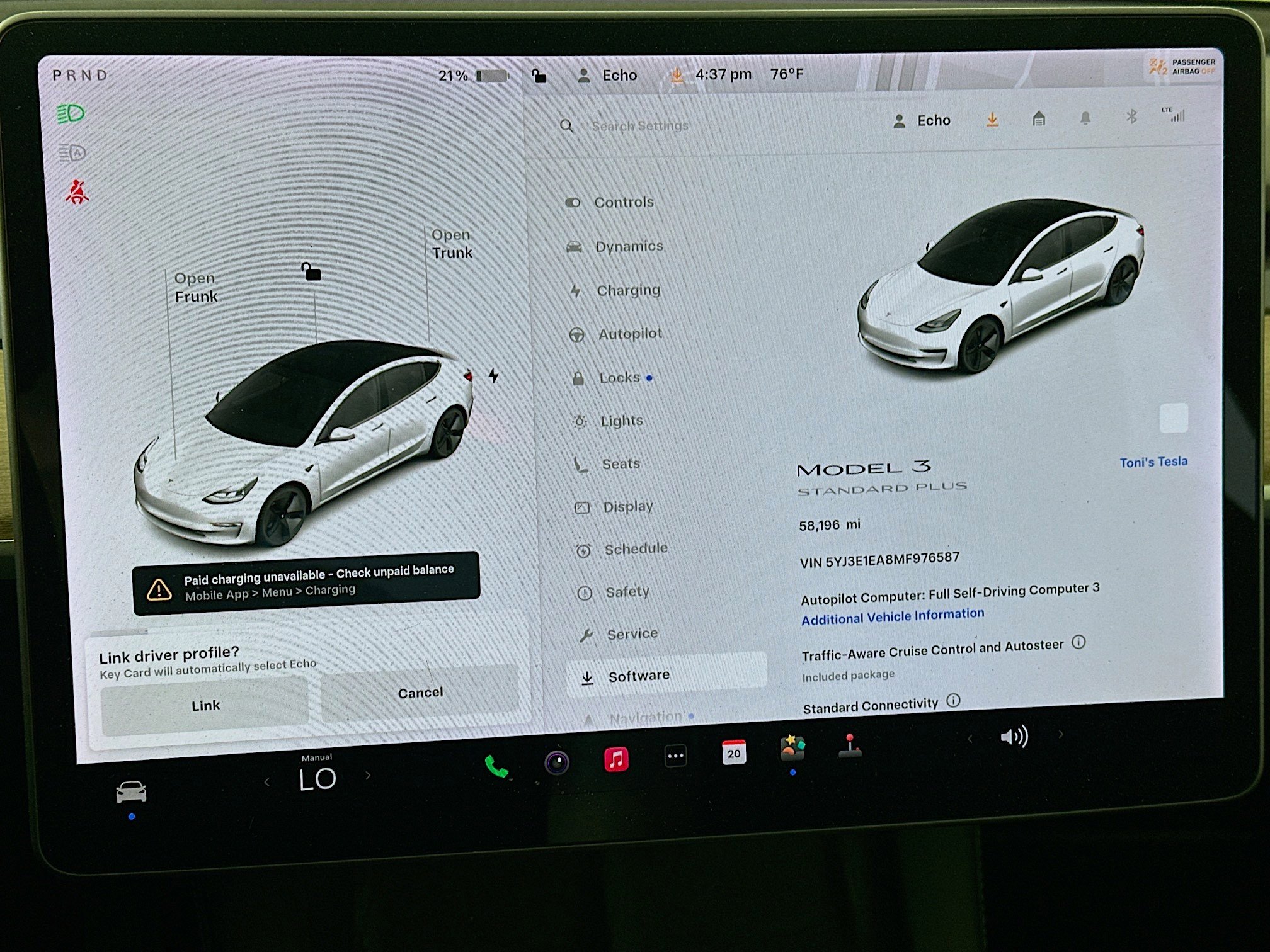
Task: Open the Locks settings menu
Action: (x=612, y=378)
